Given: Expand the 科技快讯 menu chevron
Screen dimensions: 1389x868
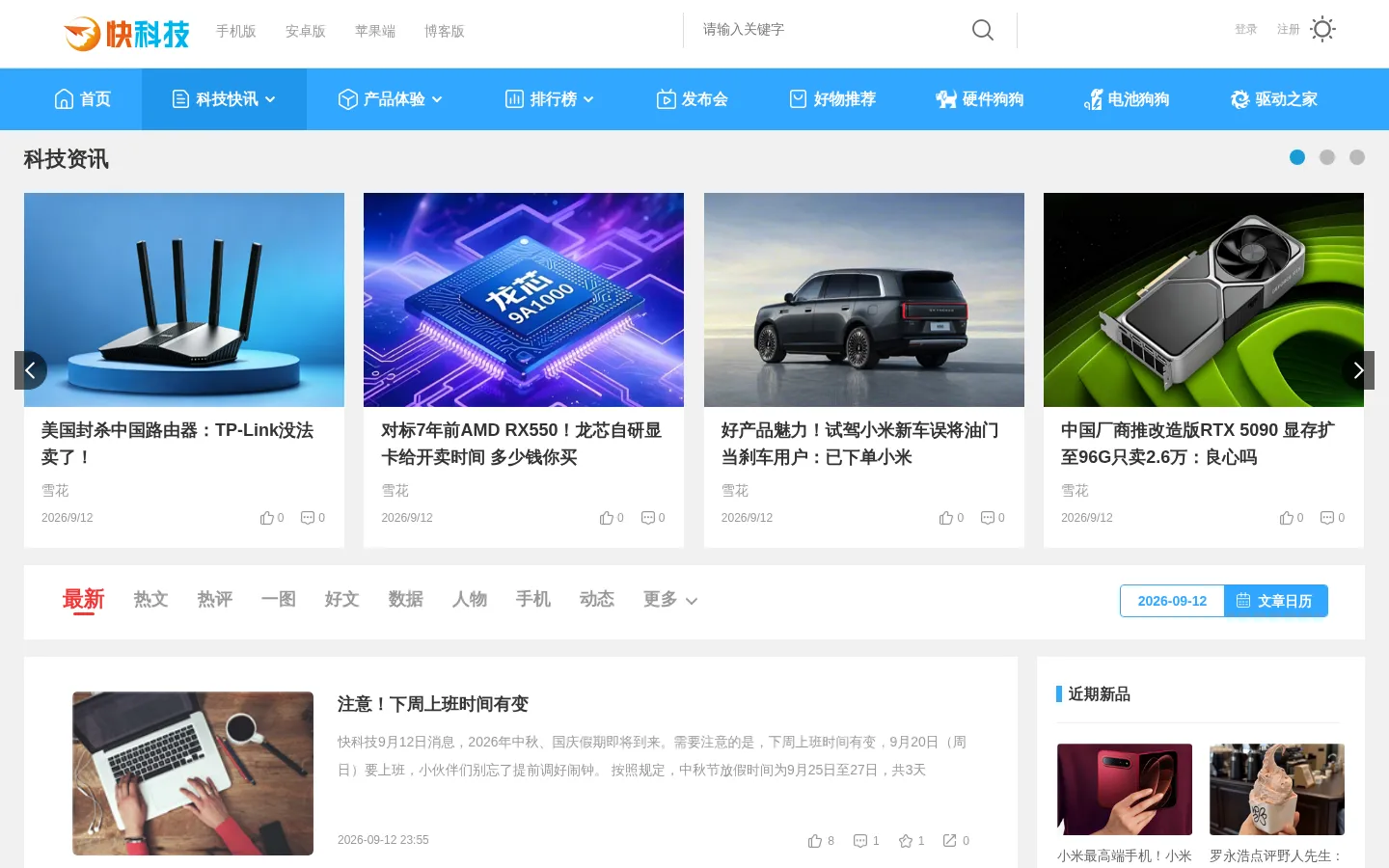Looking at the screenshot, I should [x=270, y=99].
